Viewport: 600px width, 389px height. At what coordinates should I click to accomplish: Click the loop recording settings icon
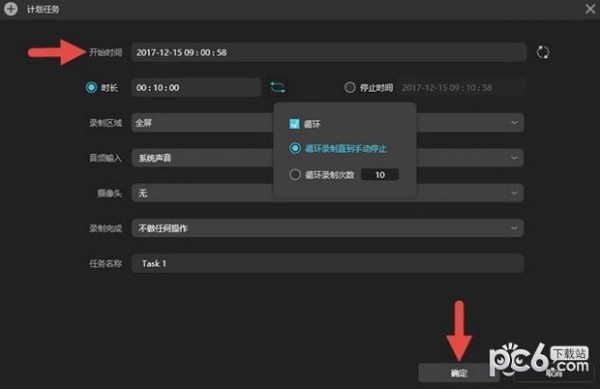tap(277, 87)
